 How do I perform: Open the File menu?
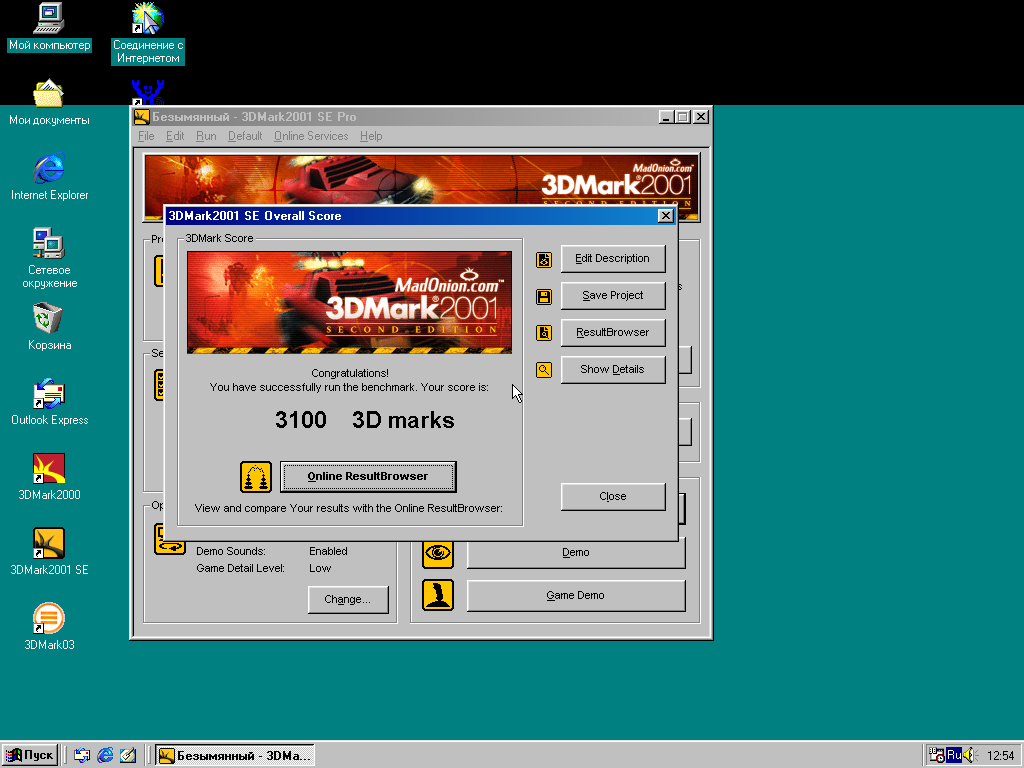pyautogui.click(x=146, y=136)
